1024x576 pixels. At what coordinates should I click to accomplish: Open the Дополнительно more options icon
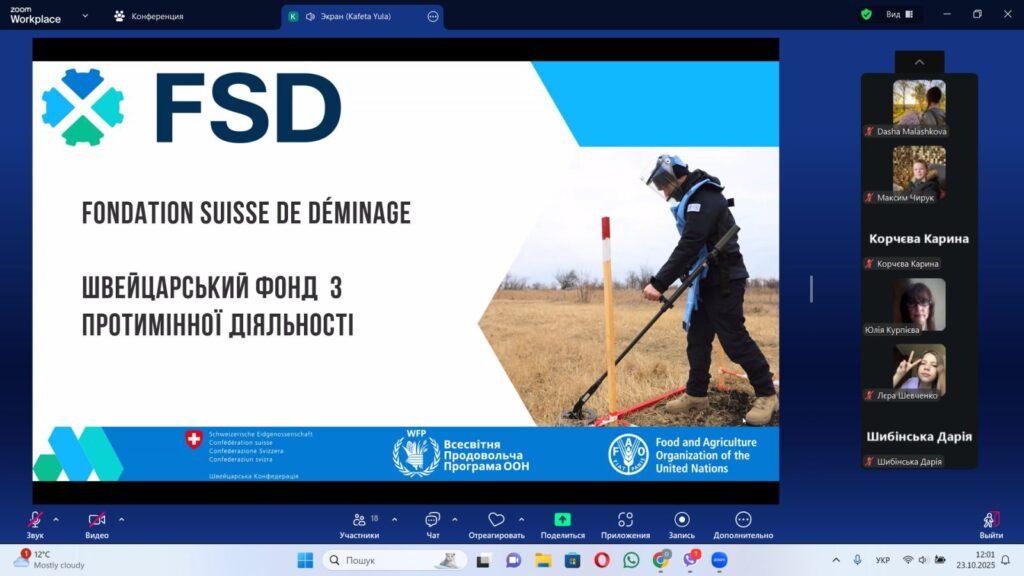click(743, 520)
